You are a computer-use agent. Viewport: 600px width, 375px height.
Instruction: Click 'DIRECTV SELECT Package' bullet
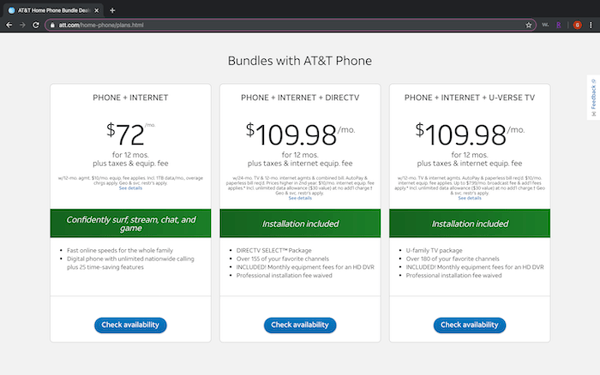274,250
